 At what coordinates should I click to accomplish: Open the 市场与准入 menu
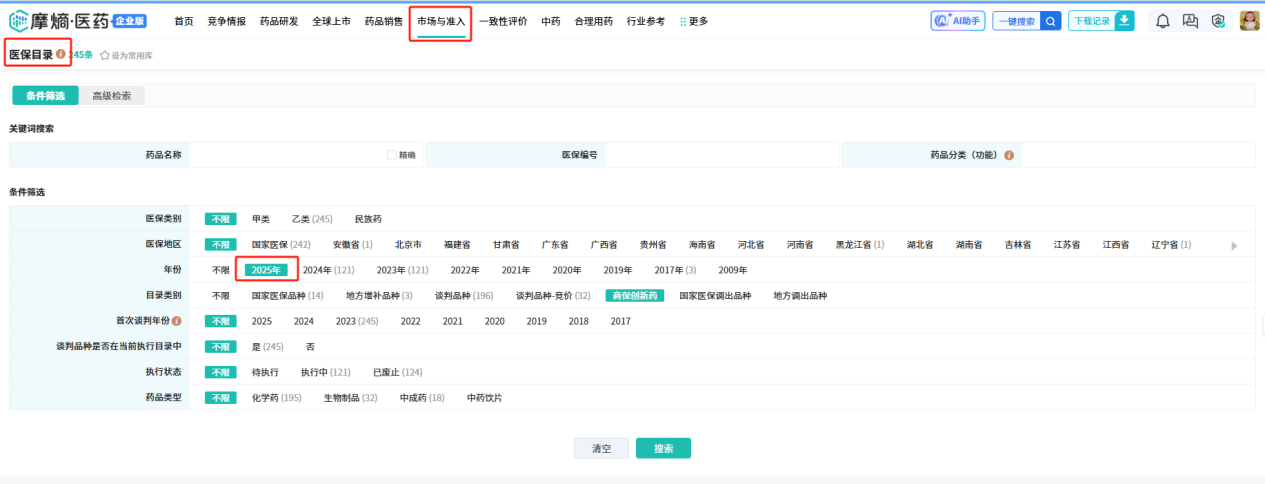click(x=441, y=21)
